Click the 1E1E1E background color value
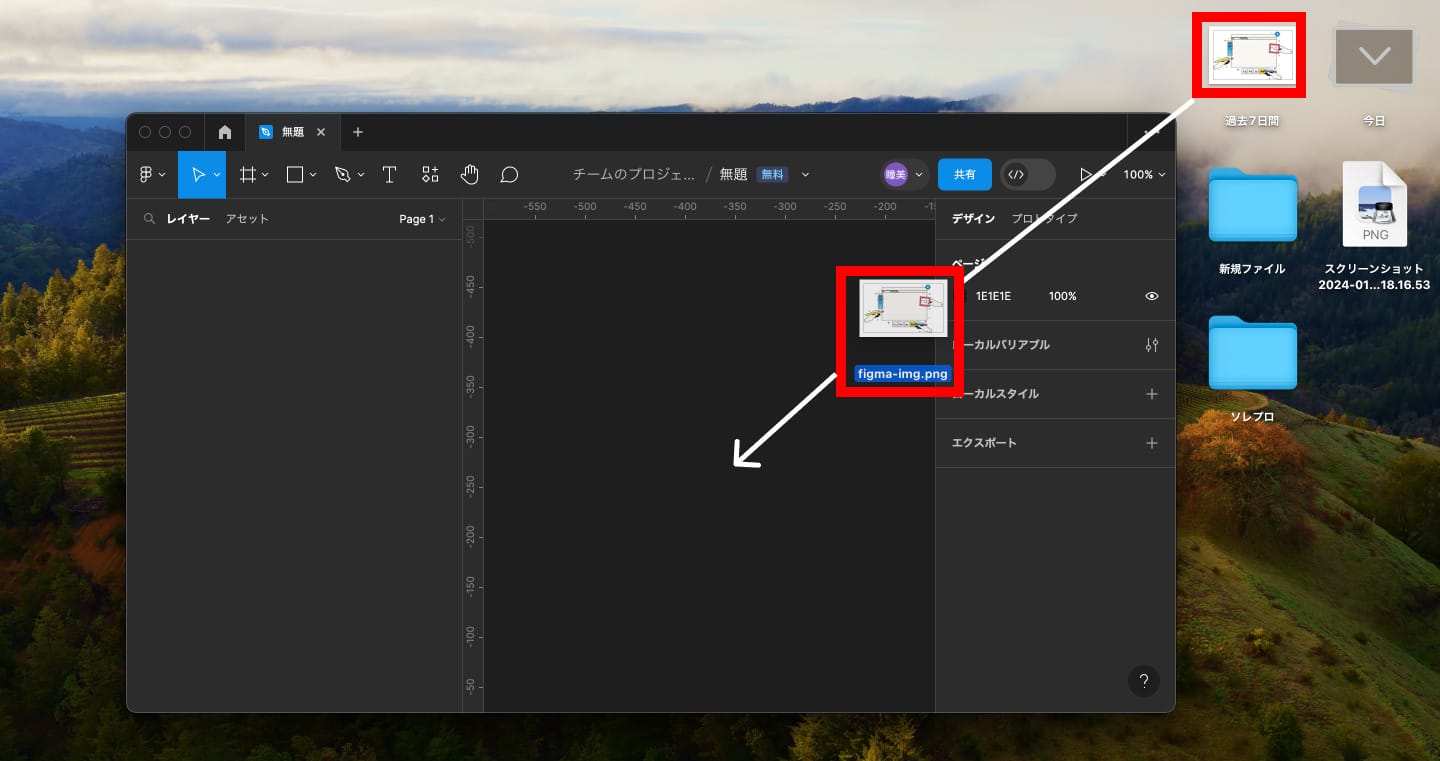Viewport: 1440px width, 761px height. 993,296
